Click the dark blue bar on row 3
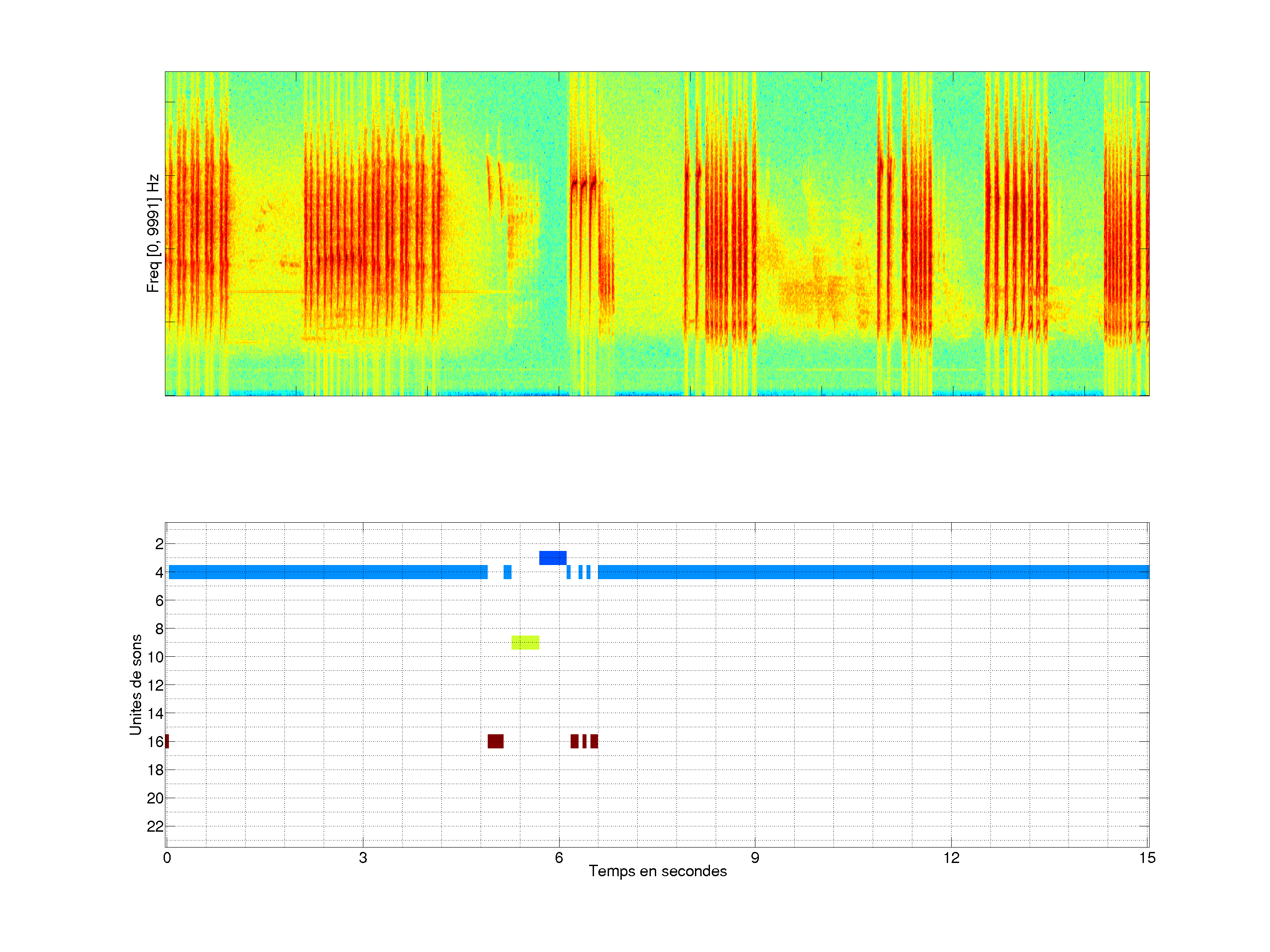The height and width of the screenshot is (952, 1270). 553,558
